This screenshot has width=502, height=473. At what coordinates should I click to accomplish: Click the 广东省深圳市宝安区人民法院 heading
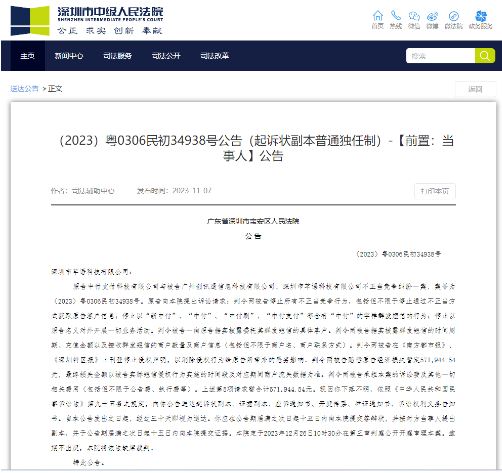[253, 221]
